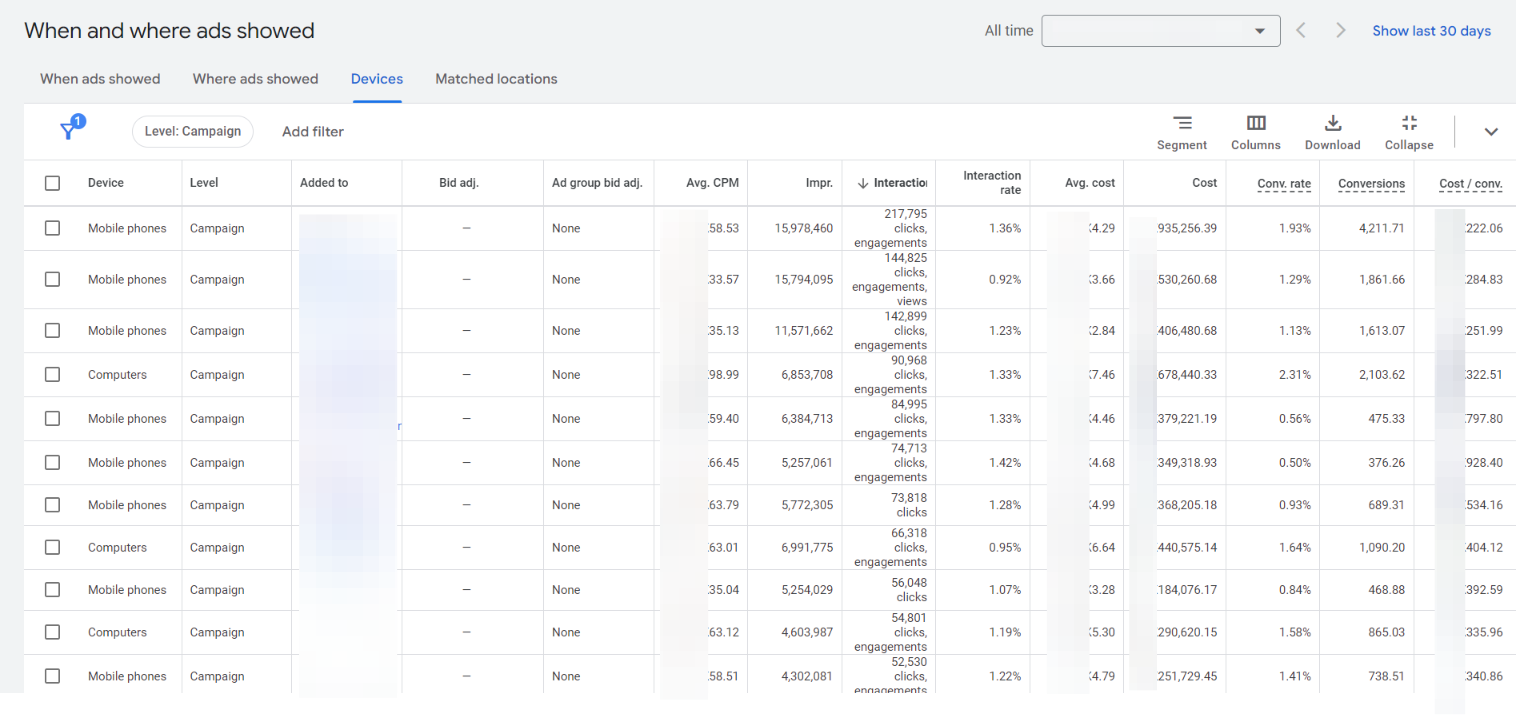Sort by the Conversions header
1516x715 pixels.
1371,184
